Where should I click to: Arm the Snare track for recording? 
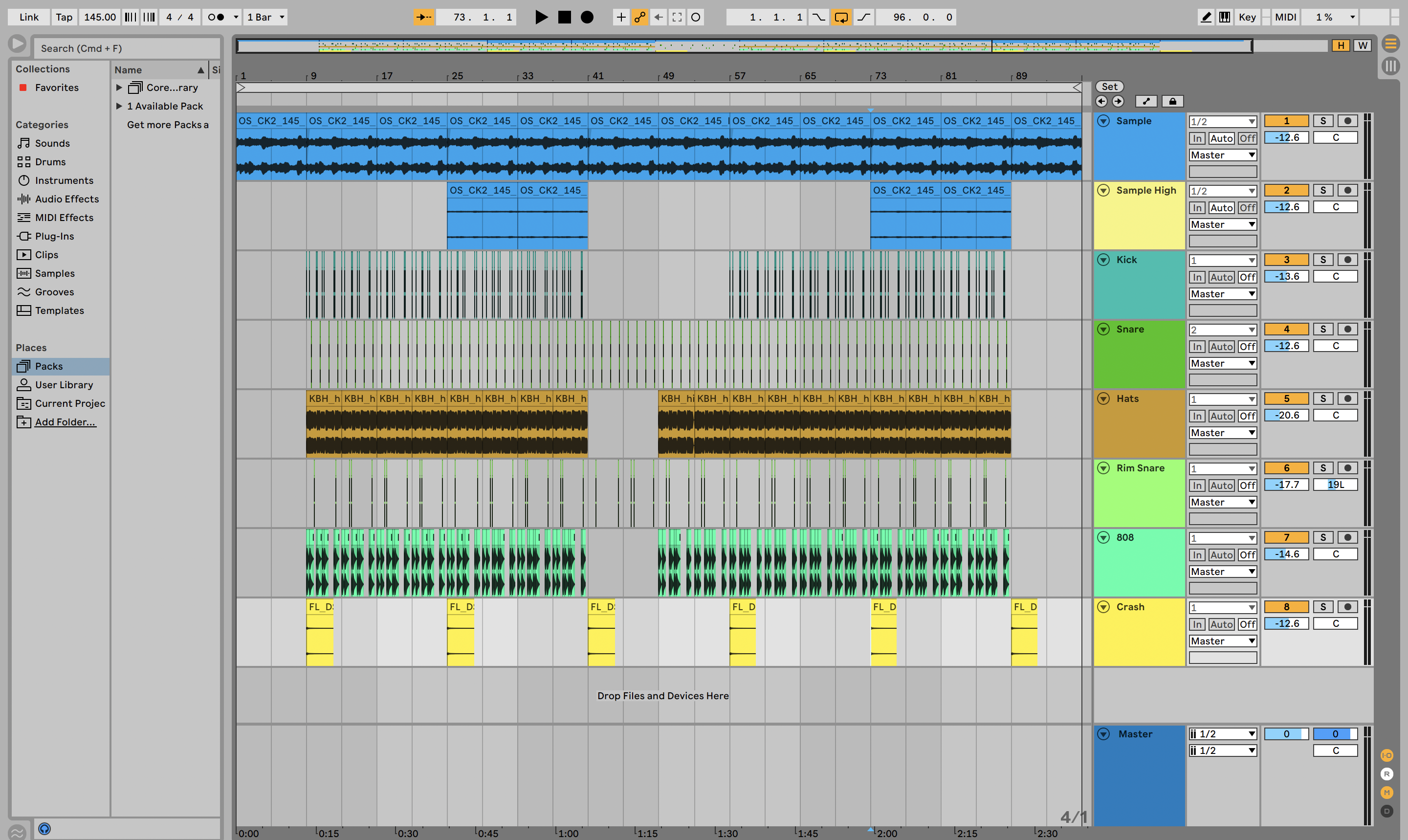click(x=1347, y=329)
